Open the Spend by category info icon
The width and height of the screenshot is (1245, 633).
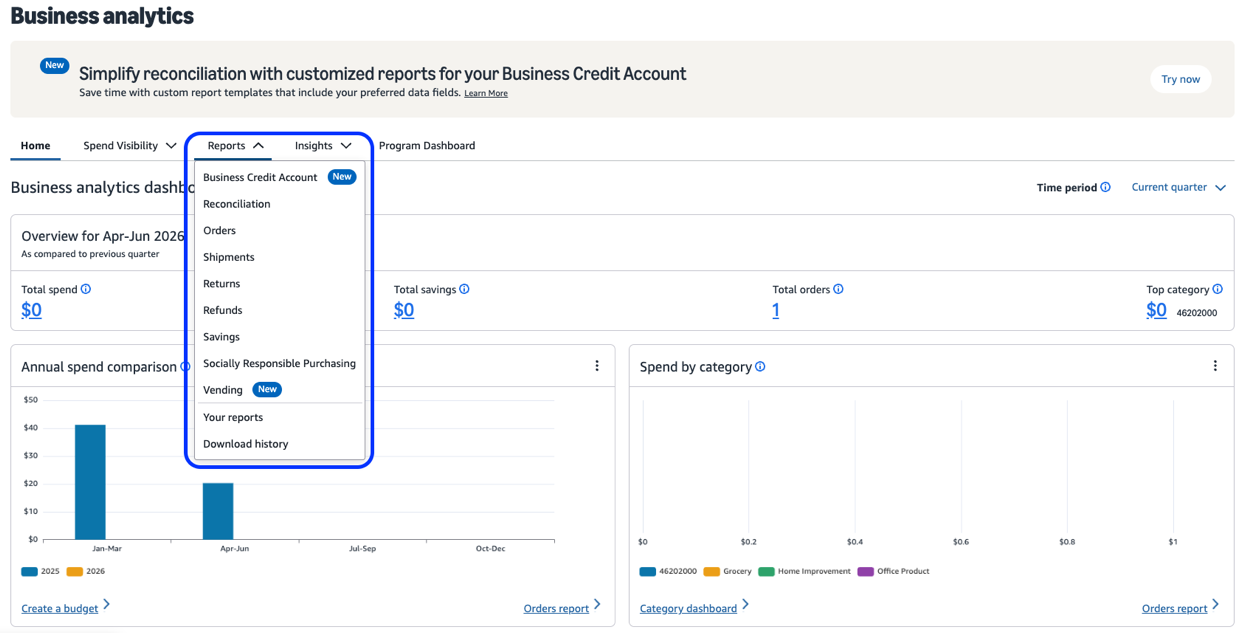click(x=760, y=367)
